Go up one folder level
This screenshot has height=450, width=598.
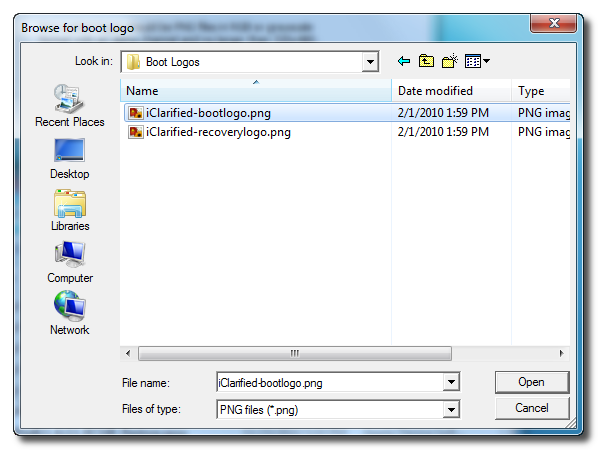click(426, 61)
